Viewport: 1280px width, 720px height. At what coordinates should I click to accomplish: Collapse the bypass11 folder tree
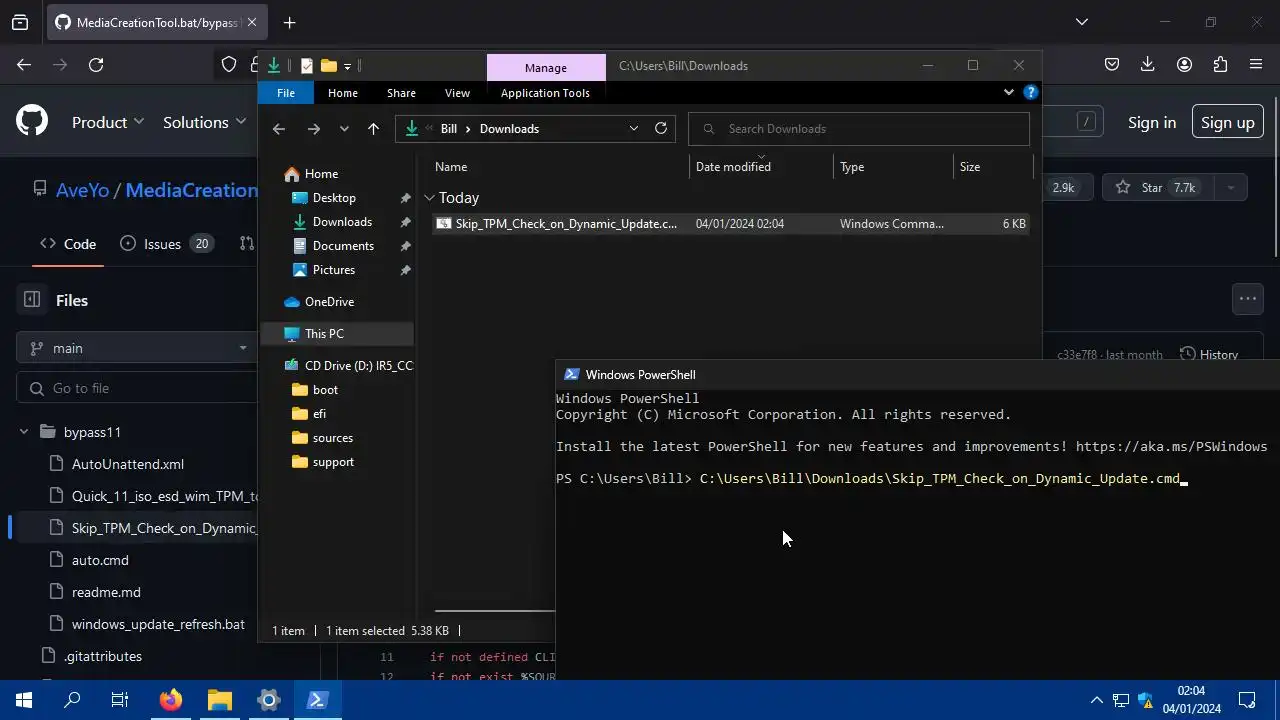point(23,432)
